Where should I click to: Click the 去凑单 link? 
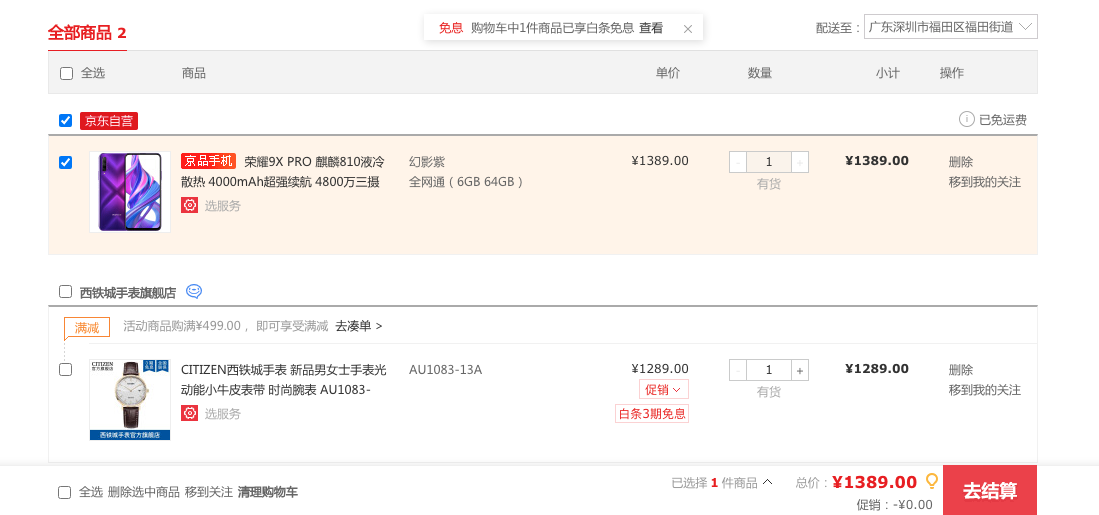pos(358,326)
